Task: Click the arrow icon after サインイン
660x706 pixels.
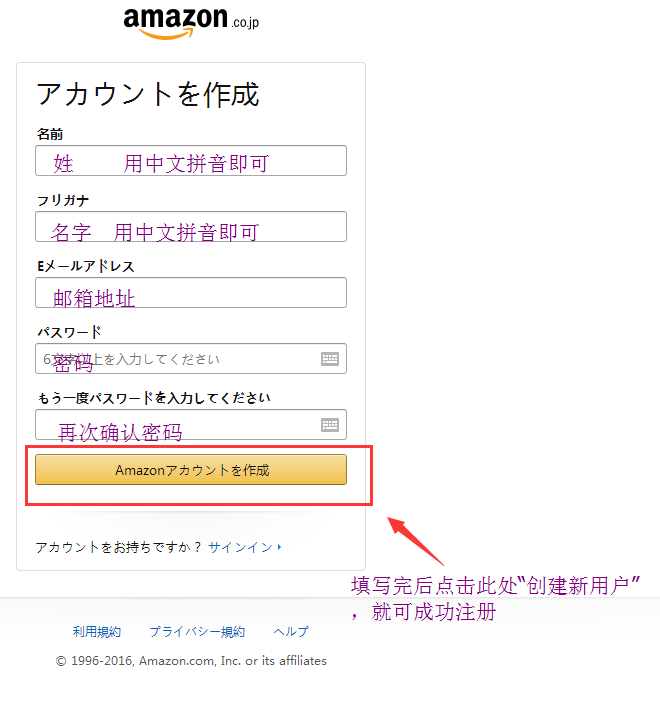Action: (x=280, y=547)
